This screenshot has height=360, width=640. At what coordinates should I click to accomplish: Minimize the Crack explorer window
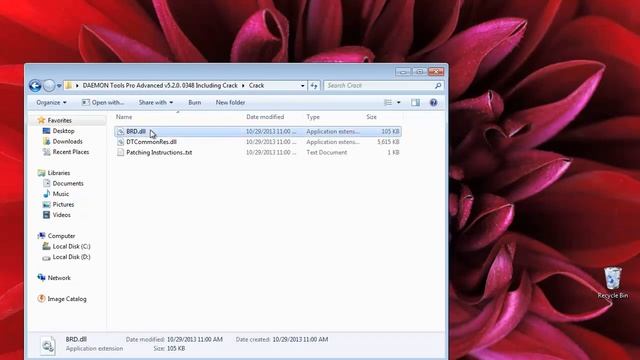[x=403, y=72]
